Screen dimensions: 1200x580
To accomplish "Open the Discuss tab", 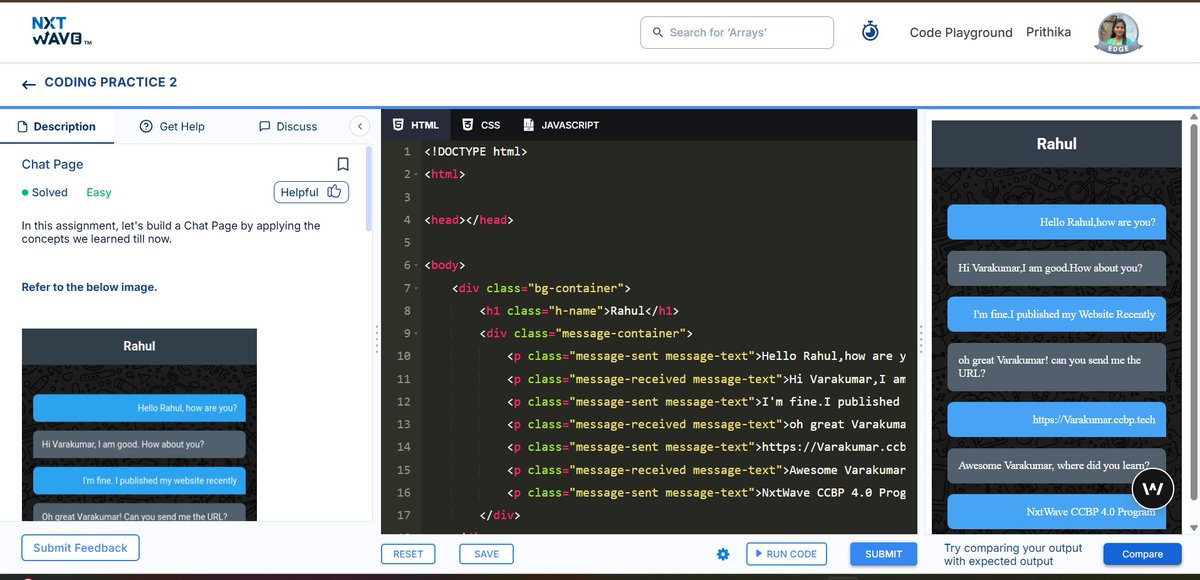I will click(288, 126).
